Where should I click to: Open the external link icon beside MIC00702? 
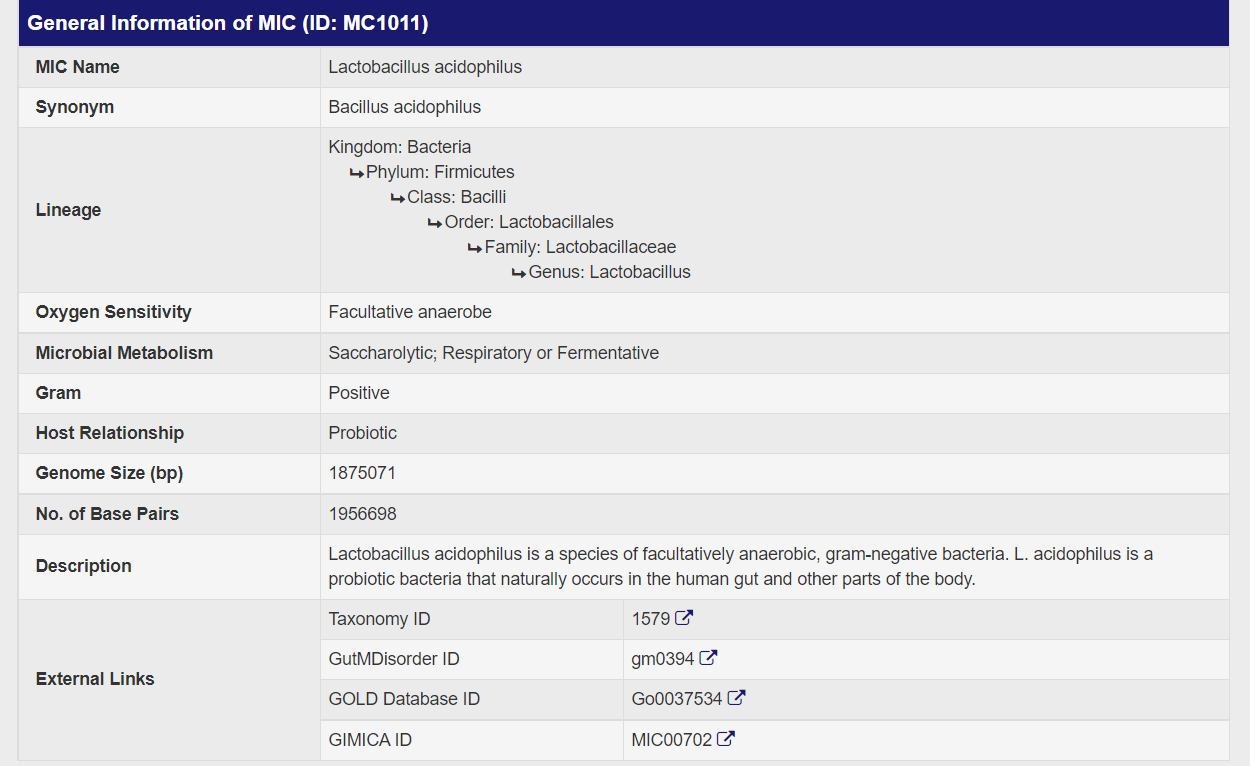(726, 739)
